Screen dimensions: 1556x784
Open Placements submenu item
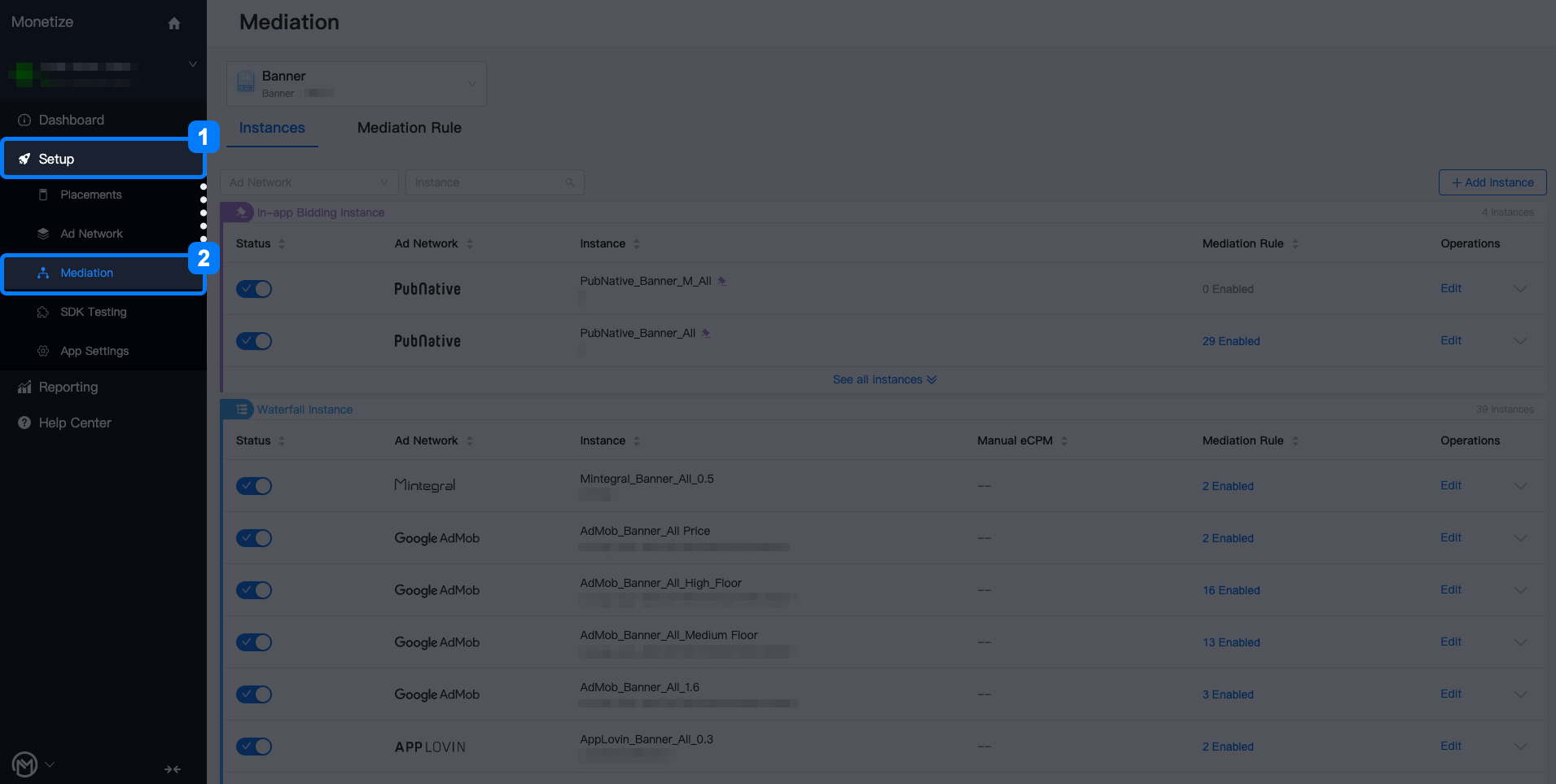(x=91, y=195)
